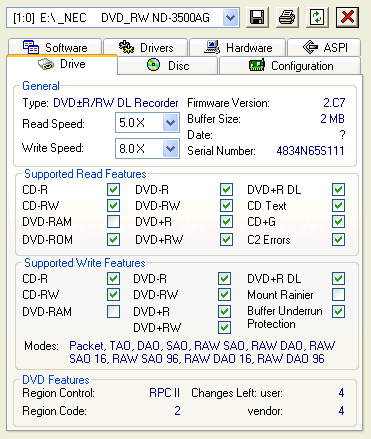Click the Disc tab CD icon
Image resolution: width=371 pixels, height=439 pixels.
[153, 65]
